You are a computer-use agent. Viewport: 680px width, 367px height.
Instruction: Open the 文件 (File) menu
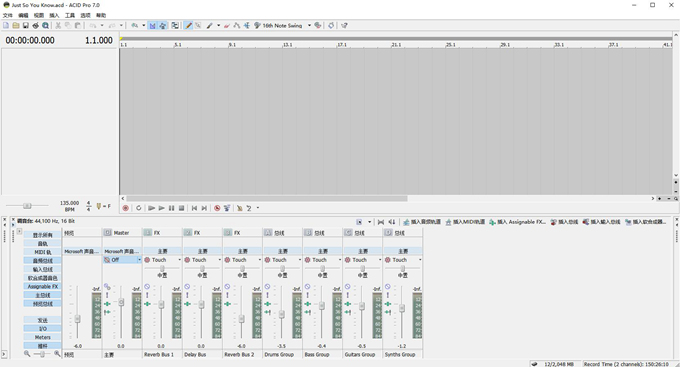(8, 15)
